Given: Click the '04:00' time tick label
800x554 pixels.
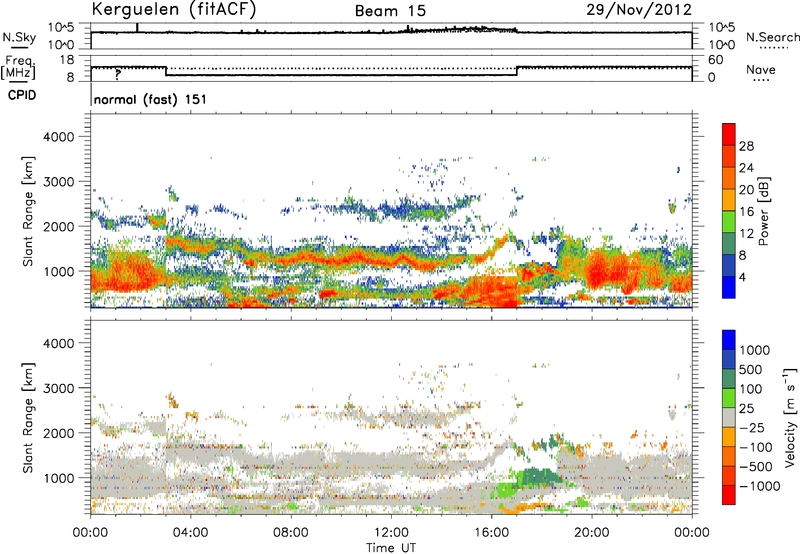Looking at the screenshot, I should pyautogui.click(x=190, y=533).
